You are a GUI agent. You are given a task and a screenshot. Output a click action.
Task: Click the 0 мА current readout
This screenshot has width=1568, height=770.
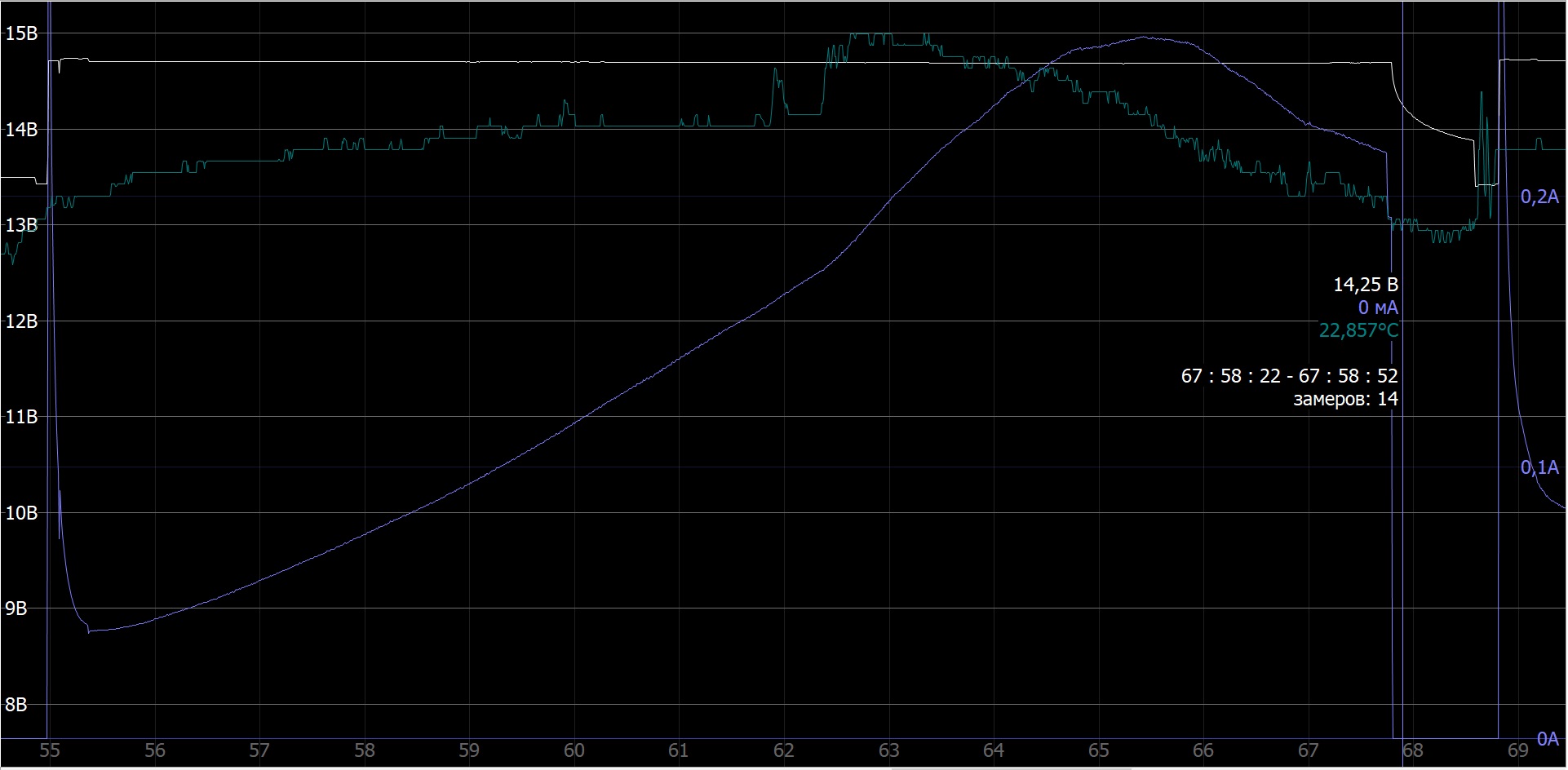point(1377,308)
